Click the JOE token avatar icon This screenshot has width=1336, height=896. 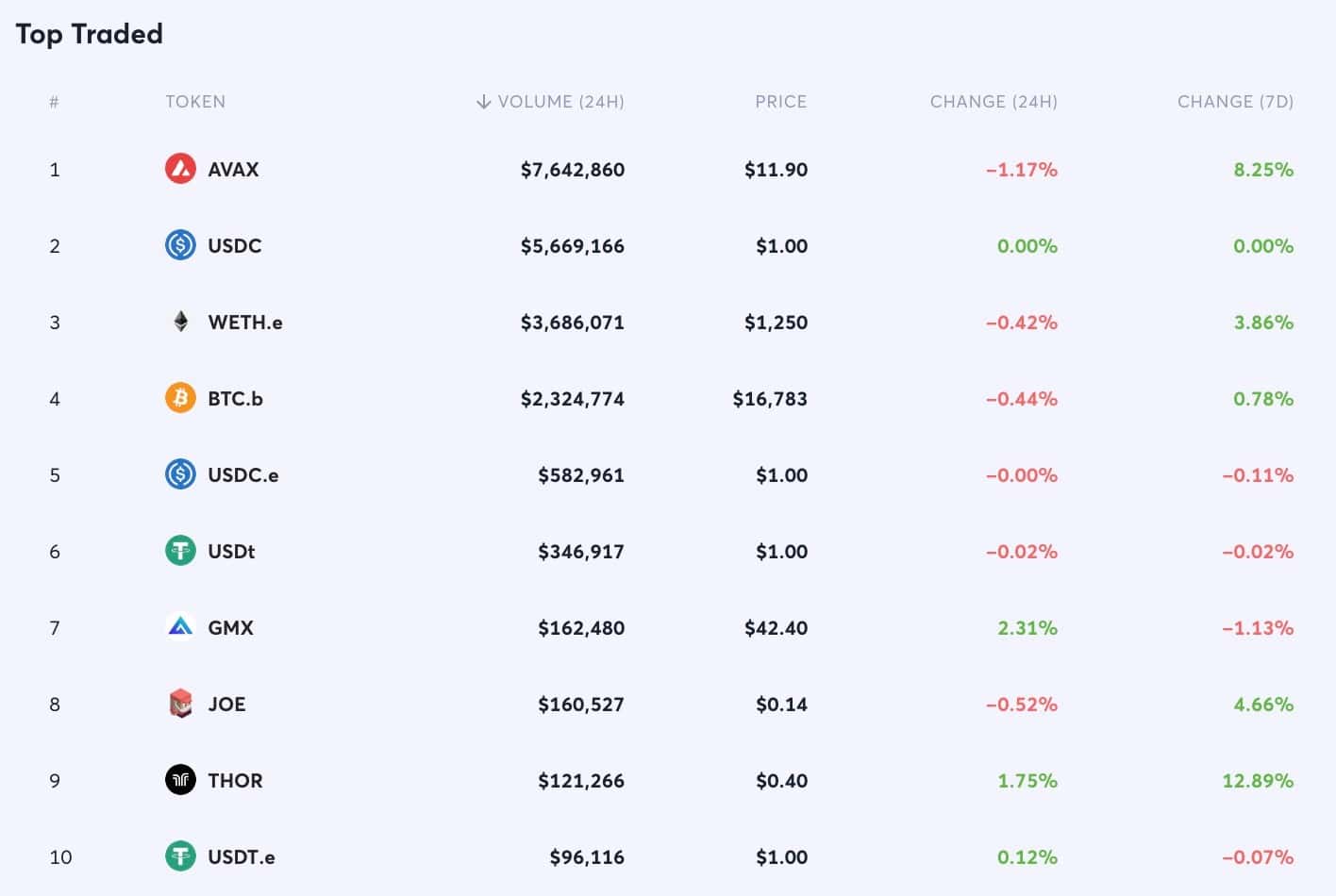[x=180, y=704]
